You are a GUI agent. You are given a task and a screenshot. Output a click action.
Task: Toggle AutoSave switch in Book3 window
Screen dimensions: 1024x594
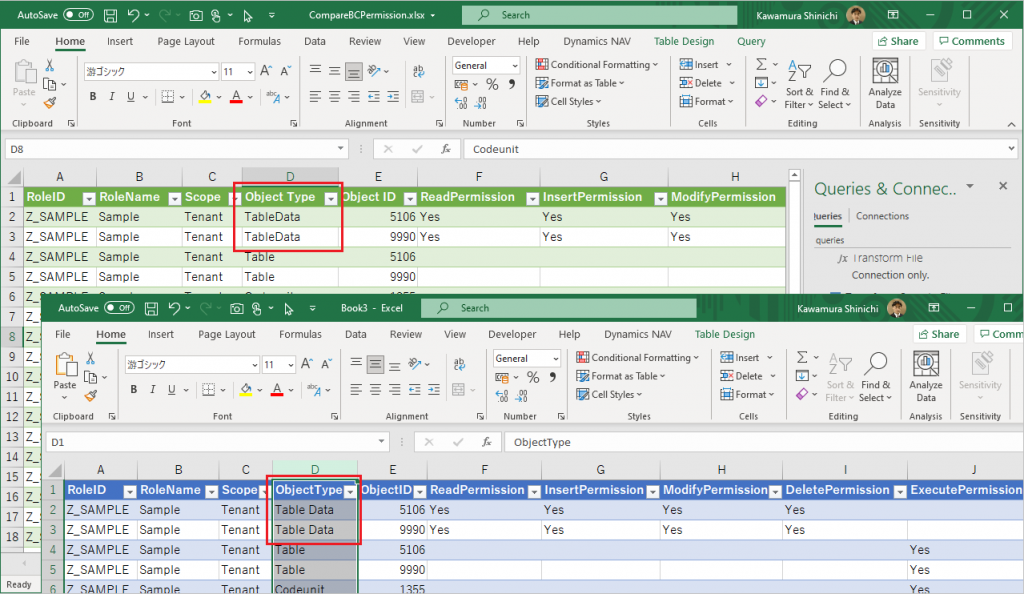point(120,308)
